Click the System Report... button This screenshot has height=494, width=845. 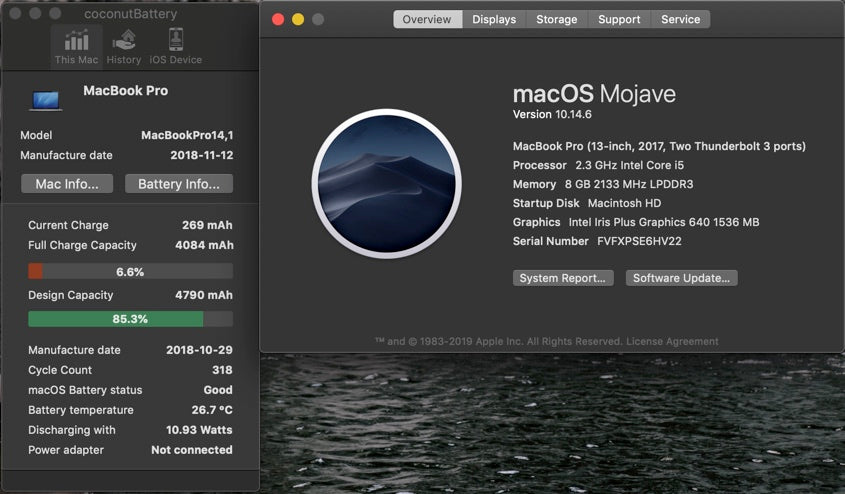click(563, 278)
